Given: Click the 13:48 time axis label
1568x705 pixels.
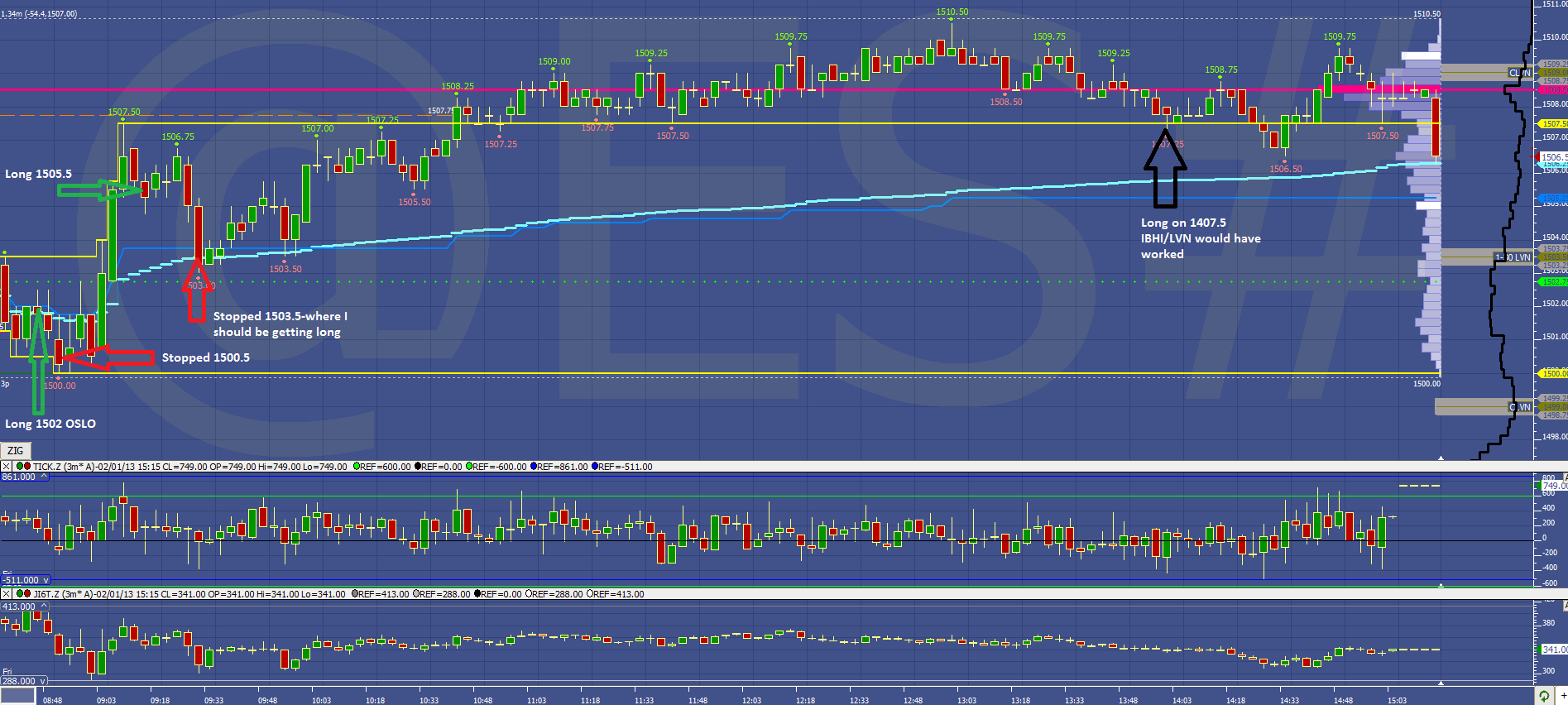Looking at the screenshot, I should [1128, 700].
